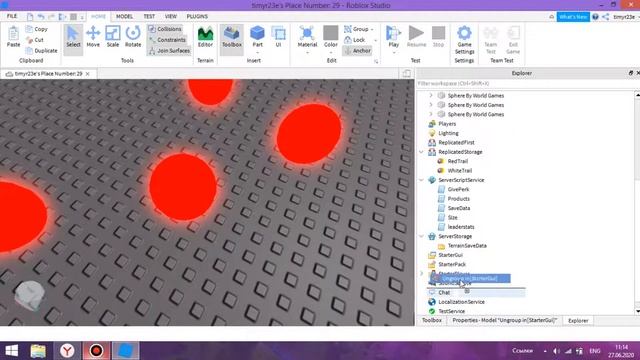Click the share icon near username

point(606,17)
